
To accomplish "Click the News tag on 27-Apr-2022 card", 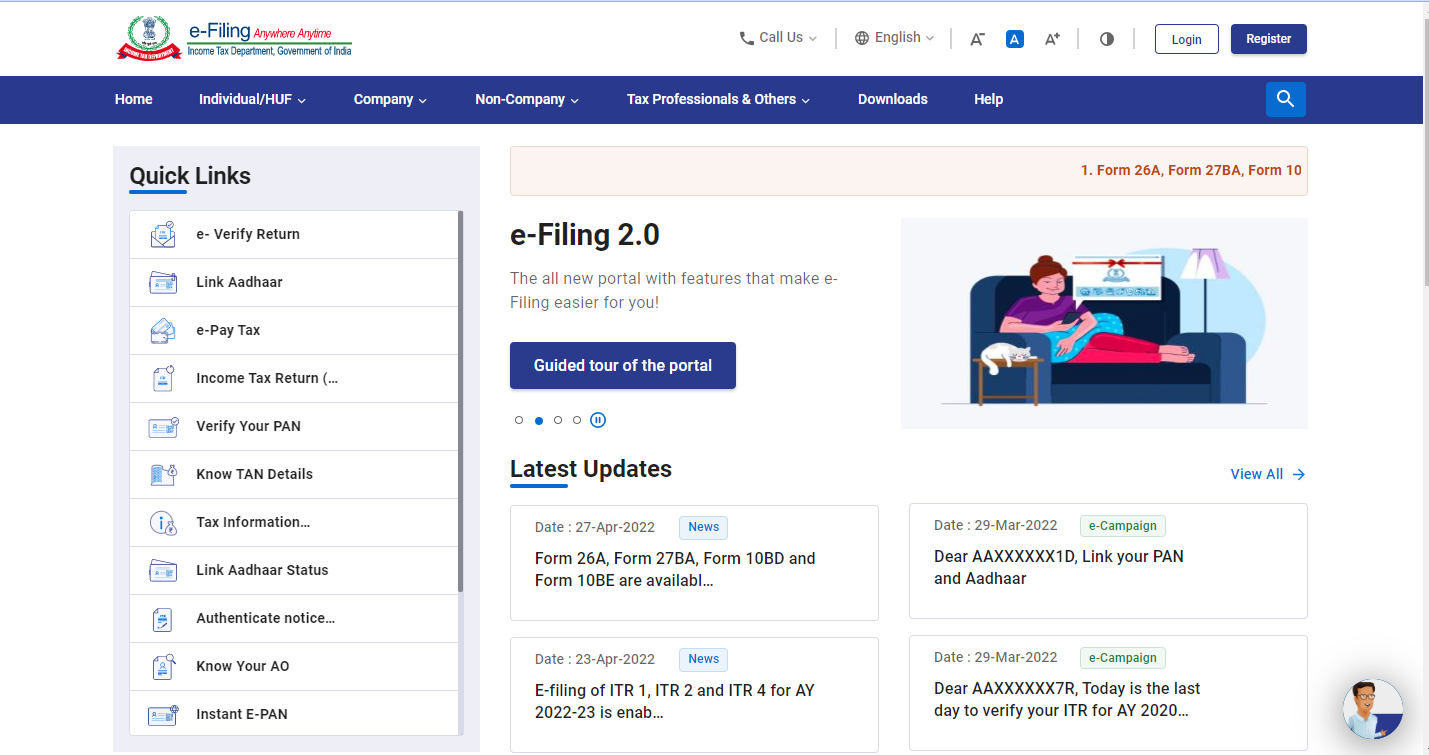I will tap(704, 527).
